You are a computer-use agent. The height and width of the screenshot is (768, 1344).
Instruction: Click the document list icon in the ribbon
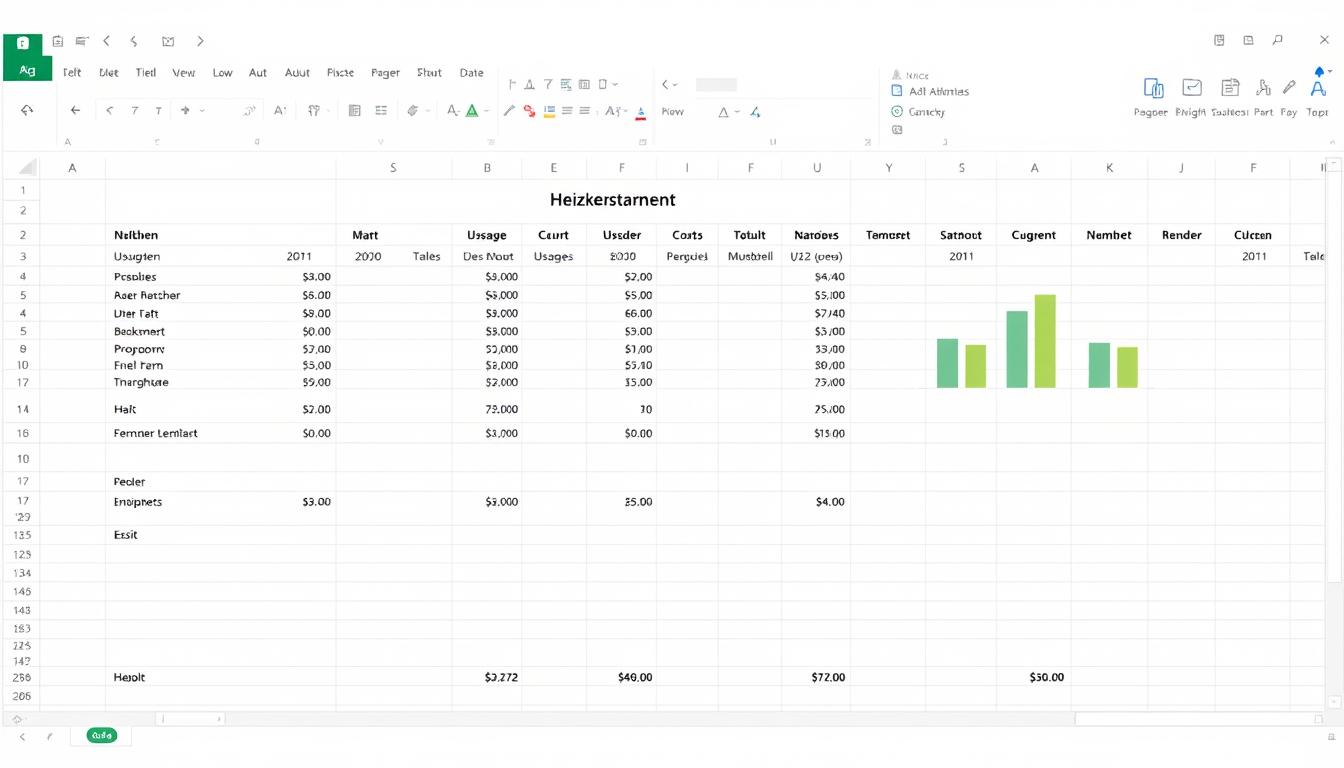tap(354, 111)
